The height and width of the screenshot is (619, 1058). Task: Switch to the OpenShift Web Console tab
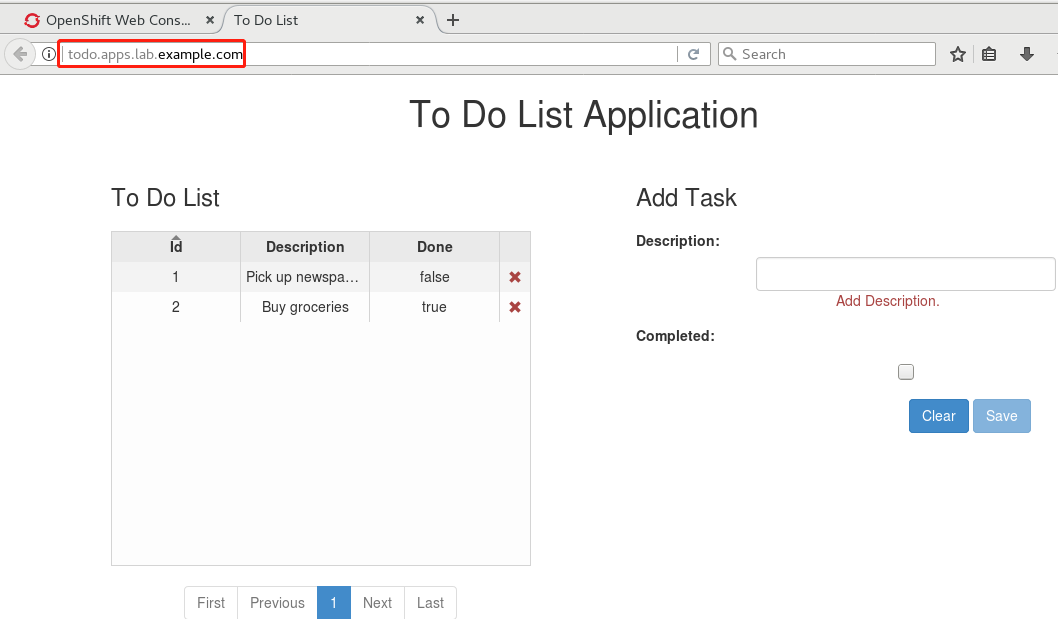pos(118,20)
